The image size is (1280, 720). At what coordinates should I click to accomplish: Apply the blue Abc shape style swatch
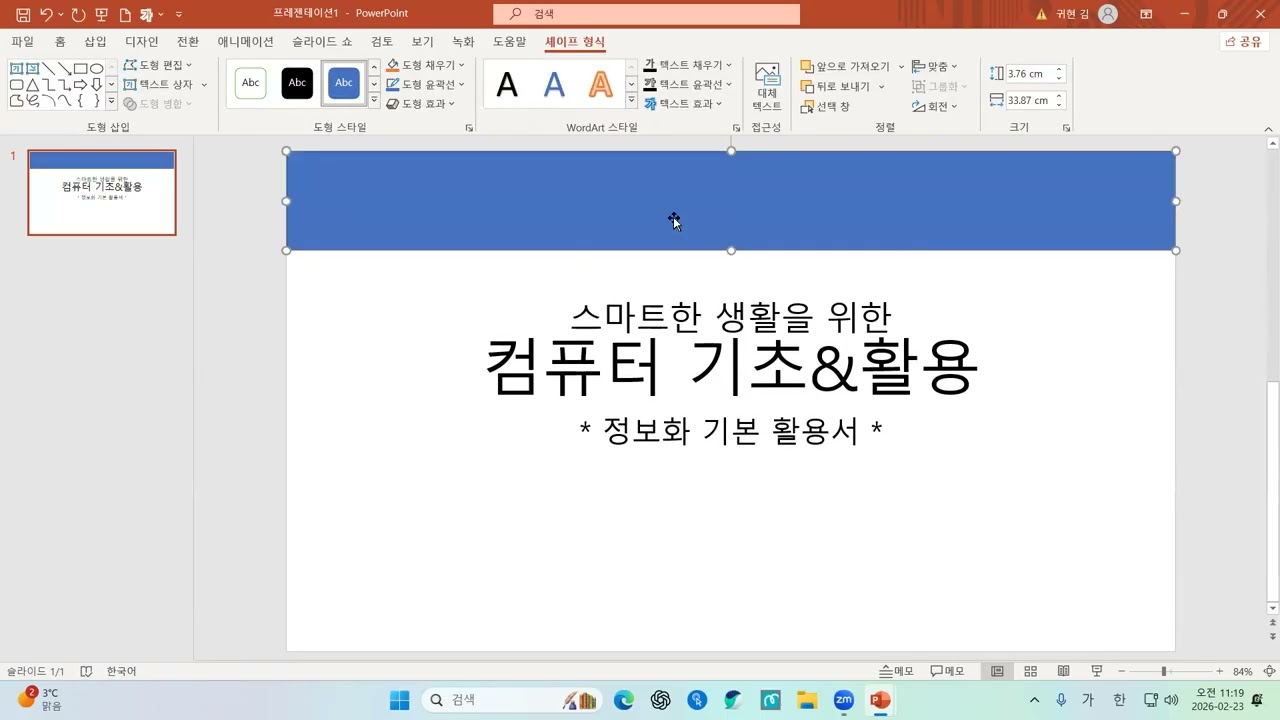pyautogui.click(x=343, y=83)
